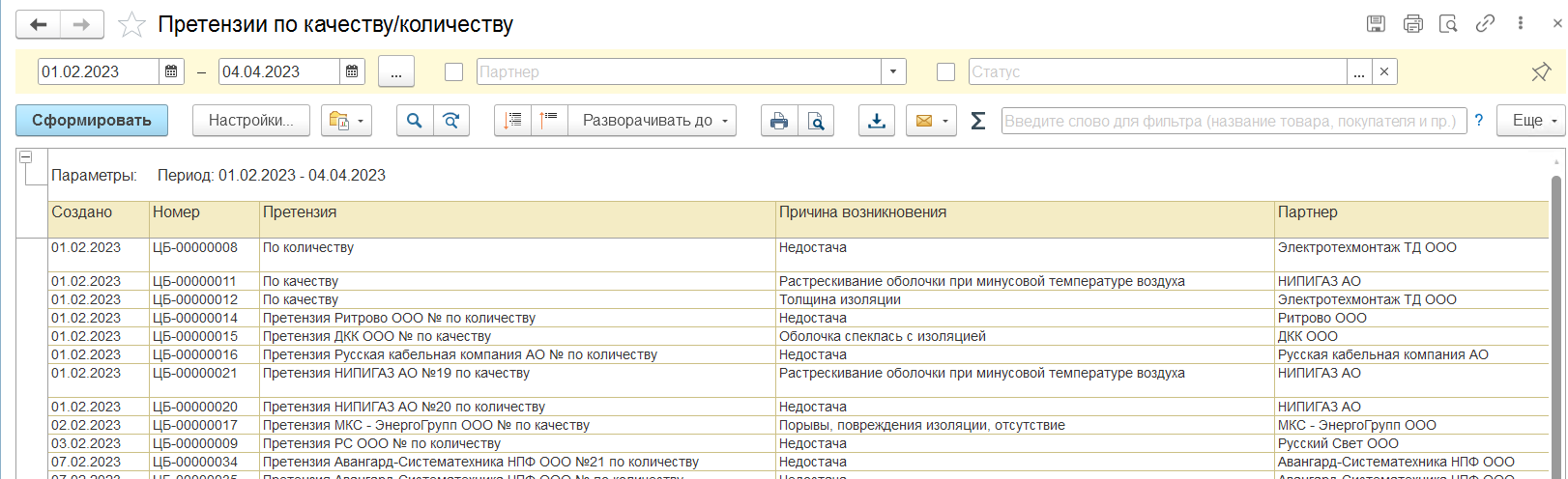
Task: Select the Причина возникновения column header
Action: [x=1025, y=219]
